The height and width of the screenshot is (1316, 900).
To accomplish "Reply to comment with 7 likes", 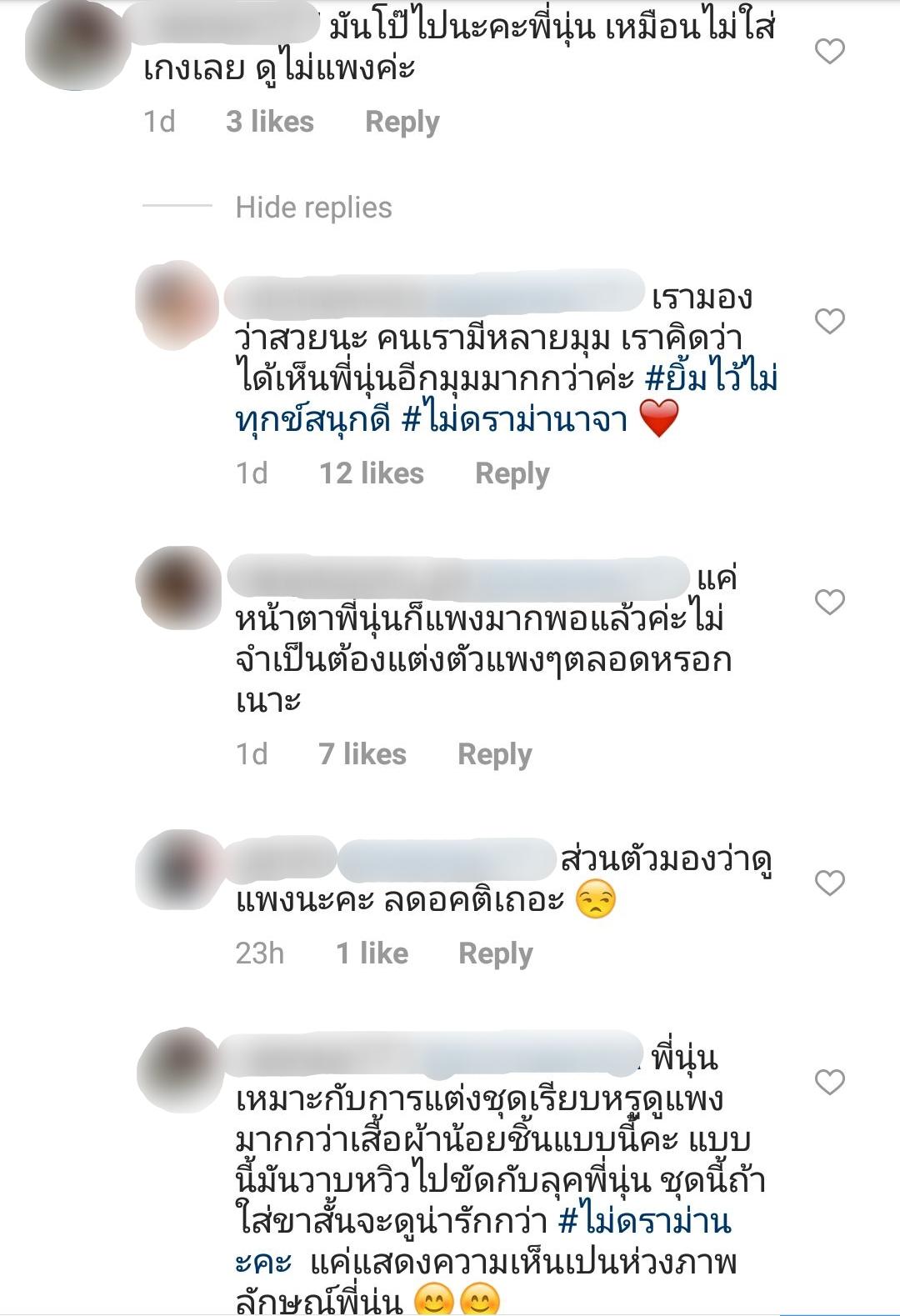I will tap(494, 755).
